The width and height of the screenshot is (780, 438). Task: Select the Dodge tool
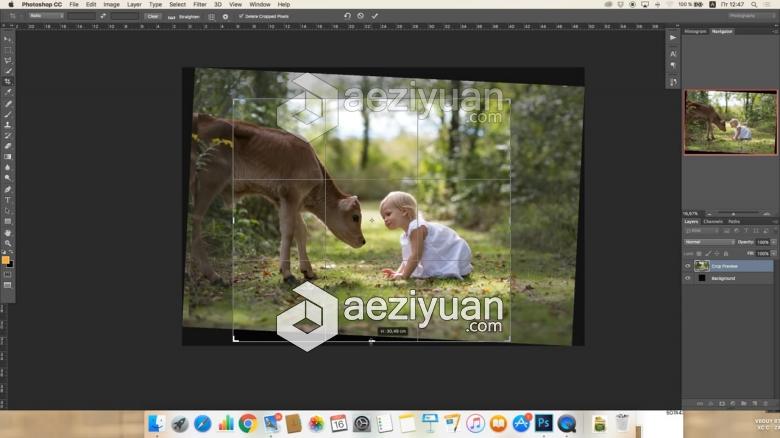pyautogui.click(x=7, y=178)
